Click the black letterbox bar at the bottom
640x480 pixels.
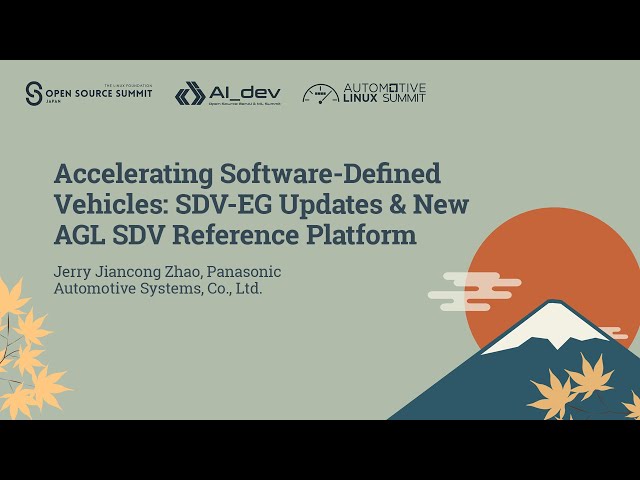point(320,450)
